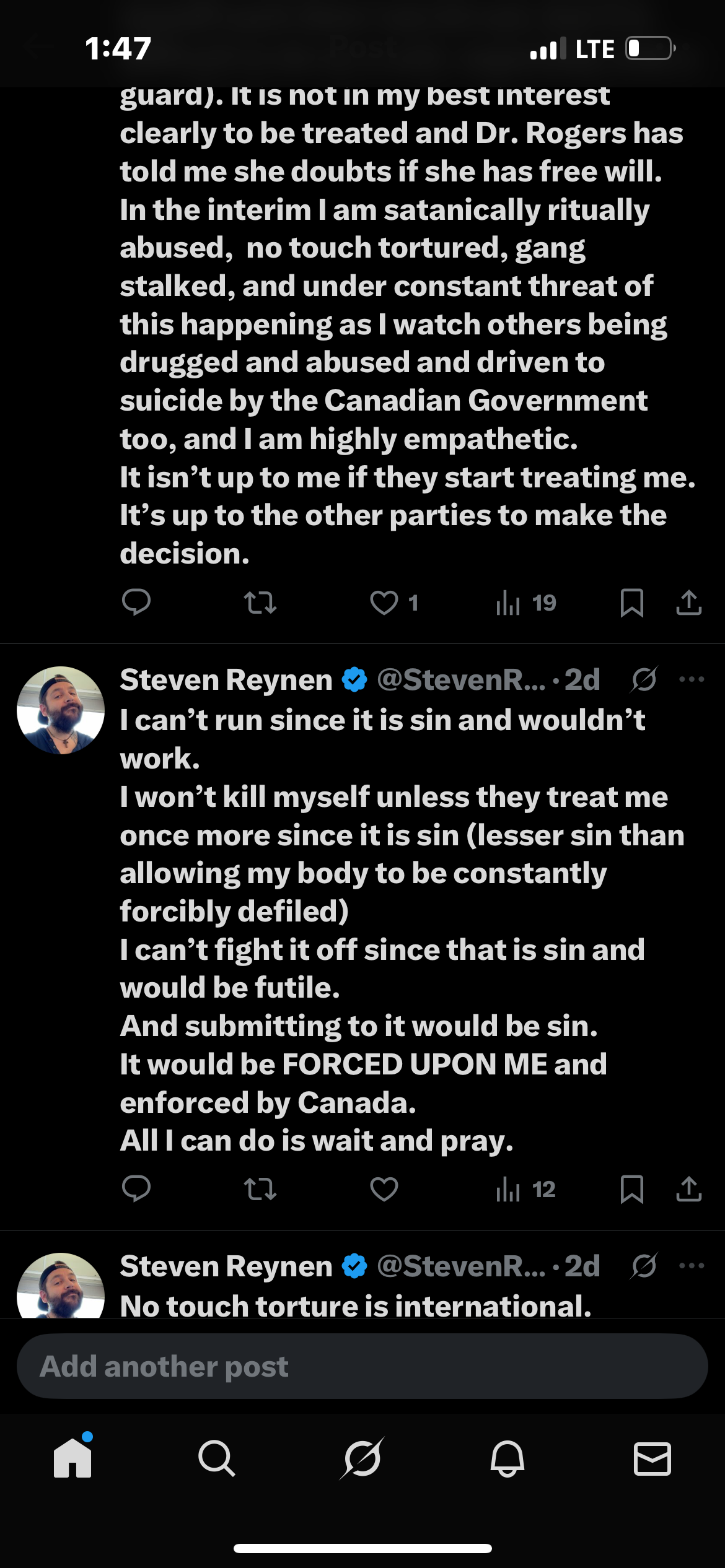Repost the post ending in 'decision.'
The image size is (725, 1568).
(x=260, y=602)
